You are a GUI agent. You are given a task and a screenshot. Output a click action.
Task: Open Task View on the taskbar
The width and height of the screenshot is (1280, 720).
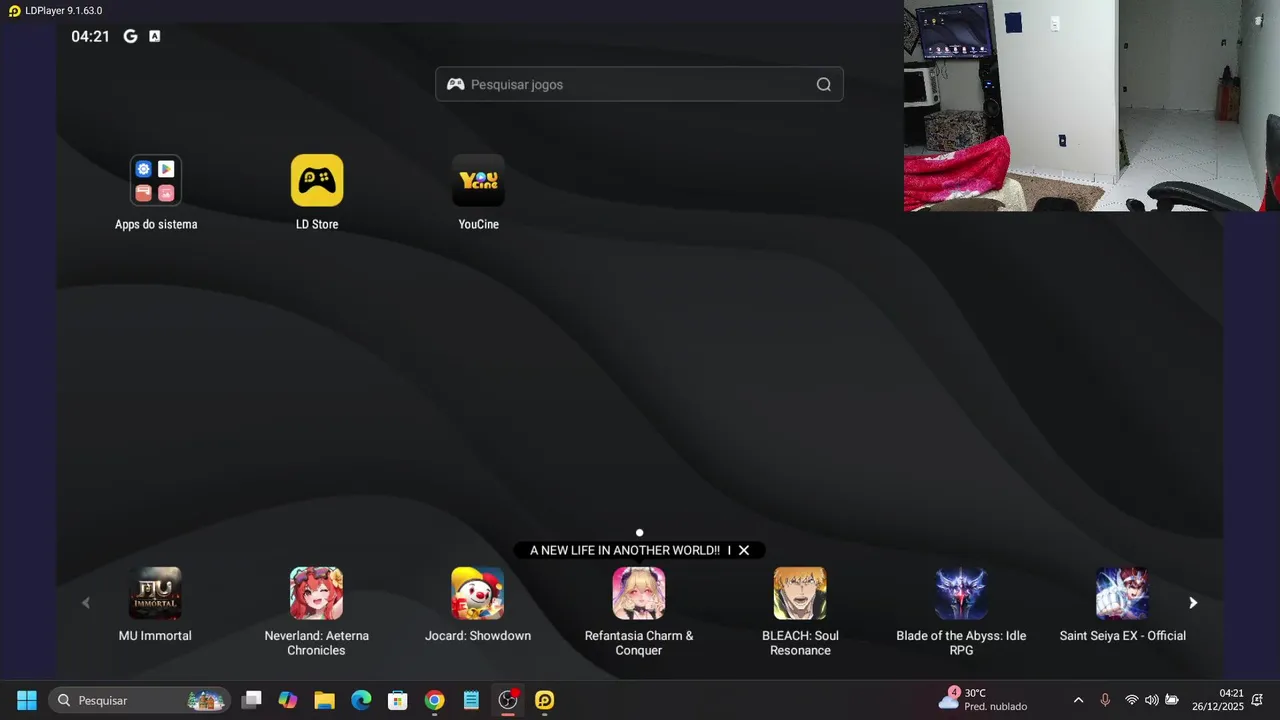251,700
